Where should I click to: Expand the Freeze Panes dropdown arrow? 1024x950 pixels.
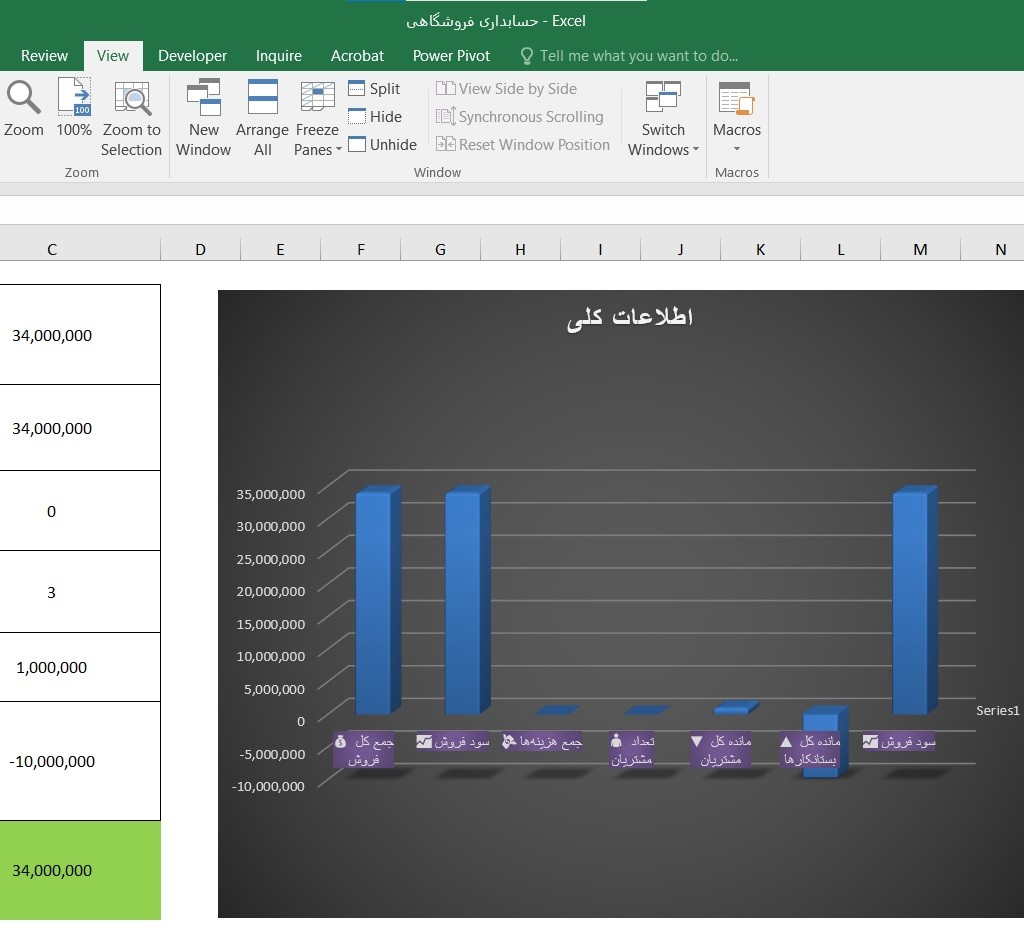click(x=339, y=150)
